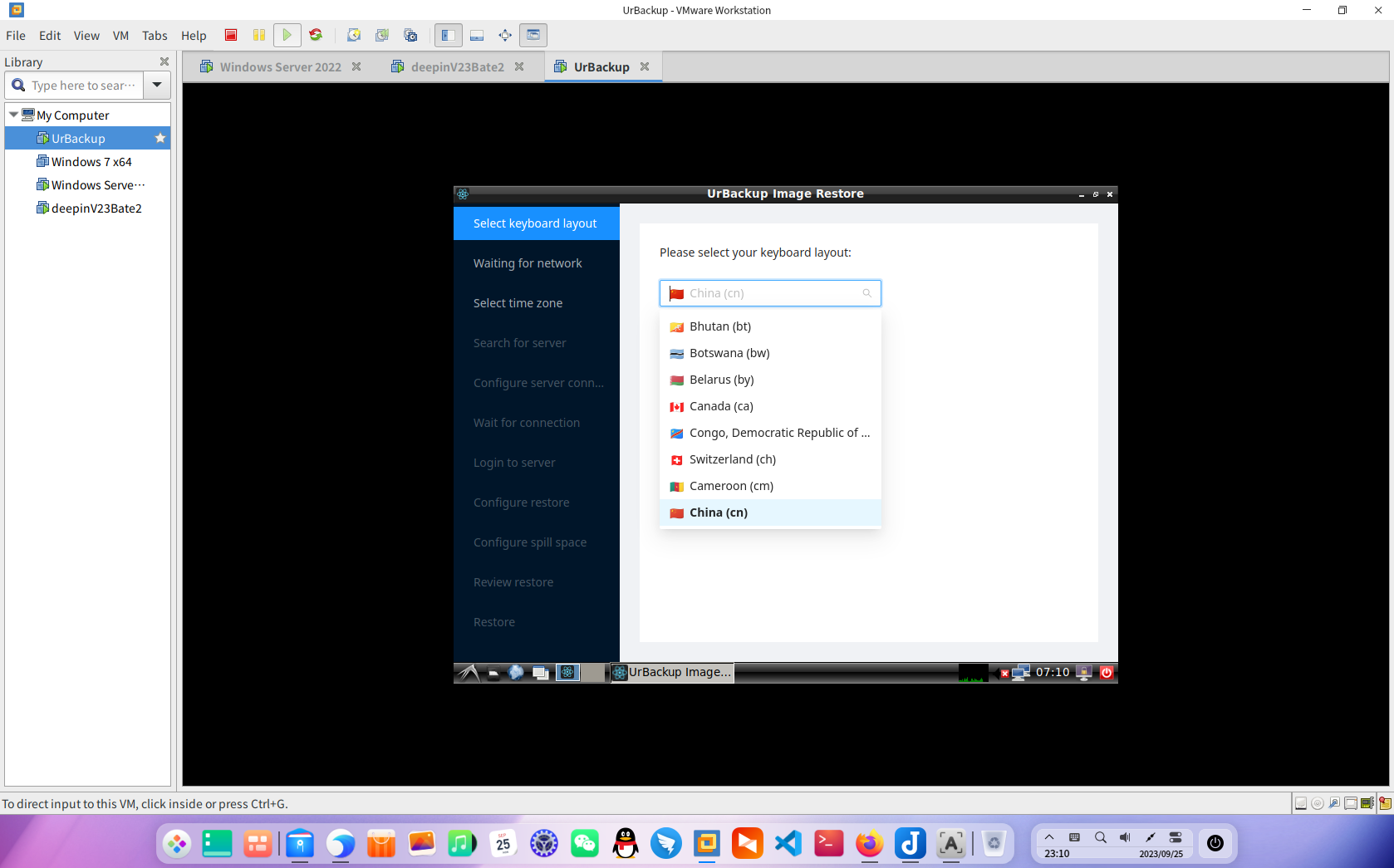The height and width of the screenshot is (868, 1394).
Task: Close the UrBackup tab
Action: tap(645, 66)
